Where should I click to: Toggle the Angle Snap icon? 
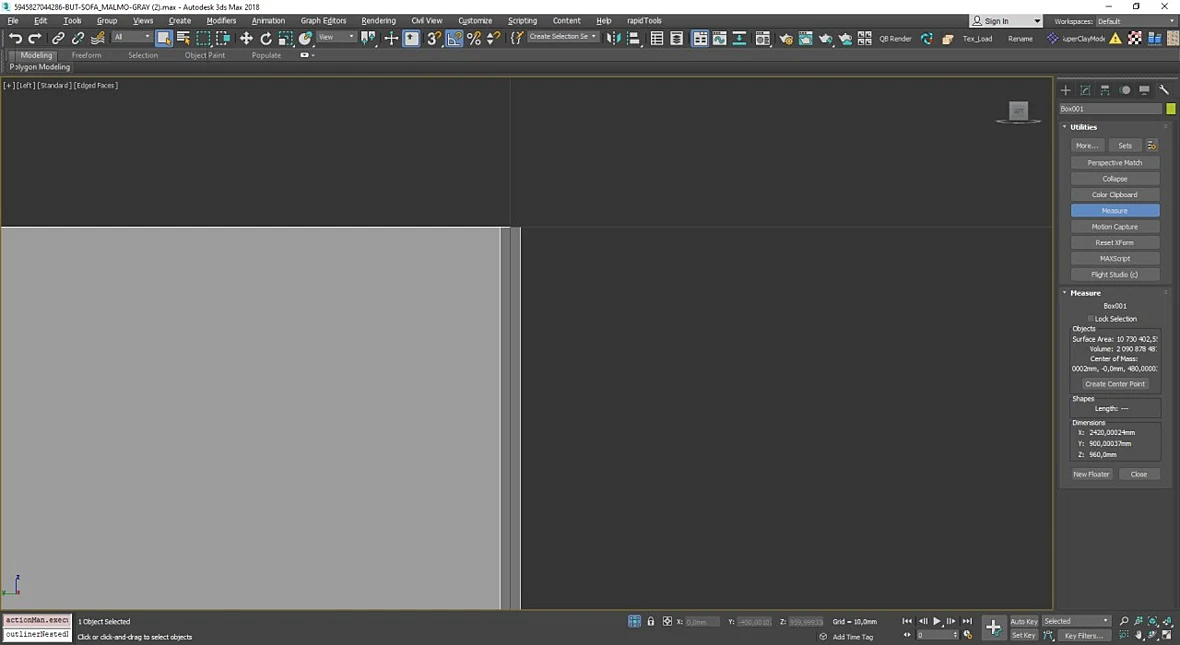point(454,38)
